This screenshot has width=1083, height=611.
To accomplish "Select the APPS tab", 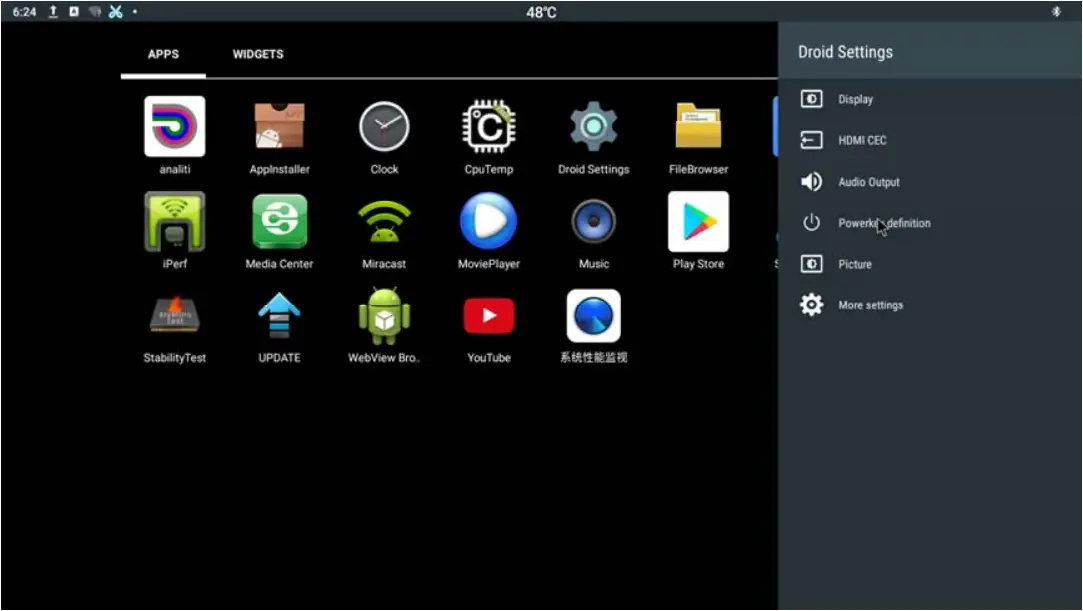I will (163, 54).
